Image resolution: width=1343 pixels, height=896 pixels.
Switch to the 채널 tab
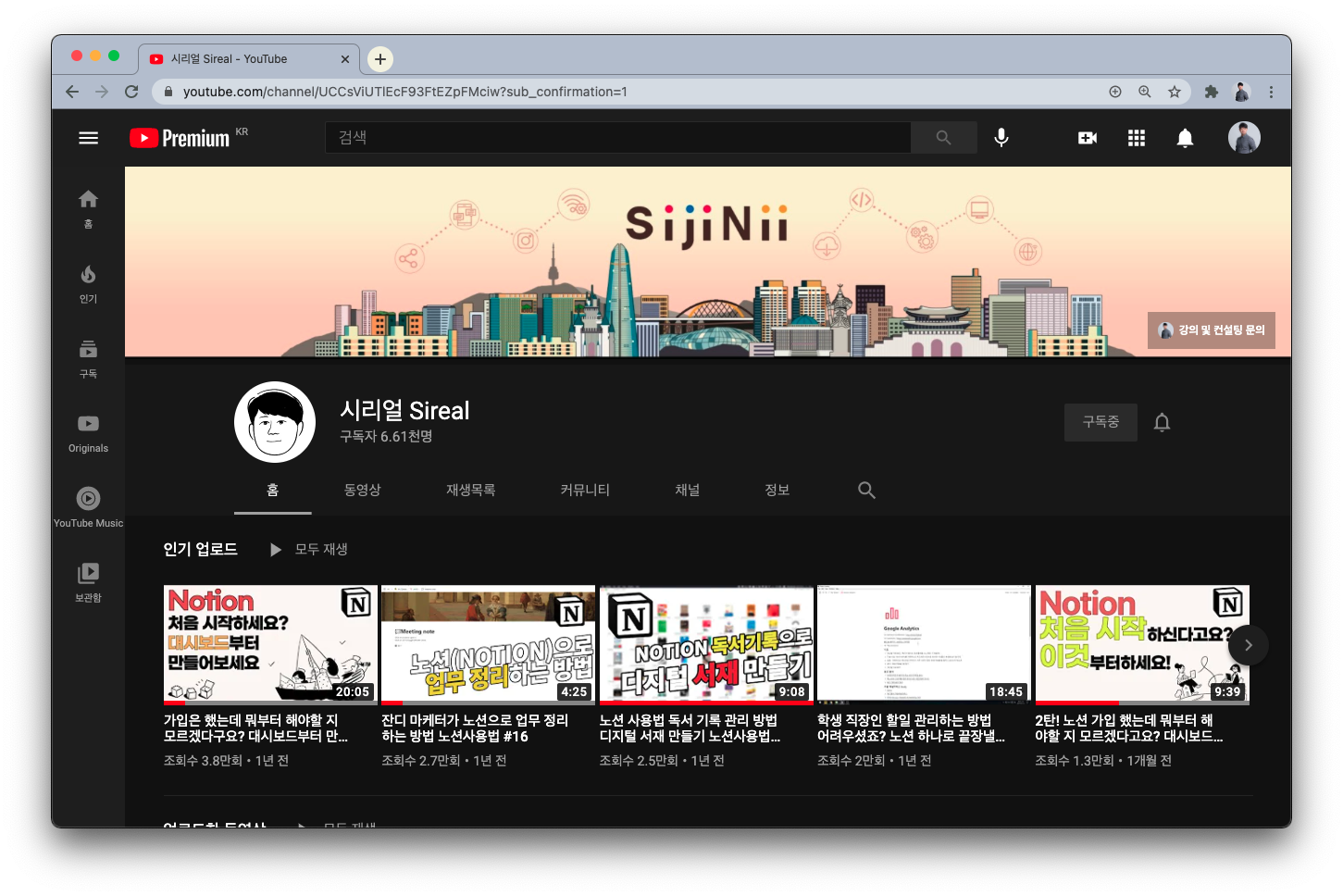[687, 491]
